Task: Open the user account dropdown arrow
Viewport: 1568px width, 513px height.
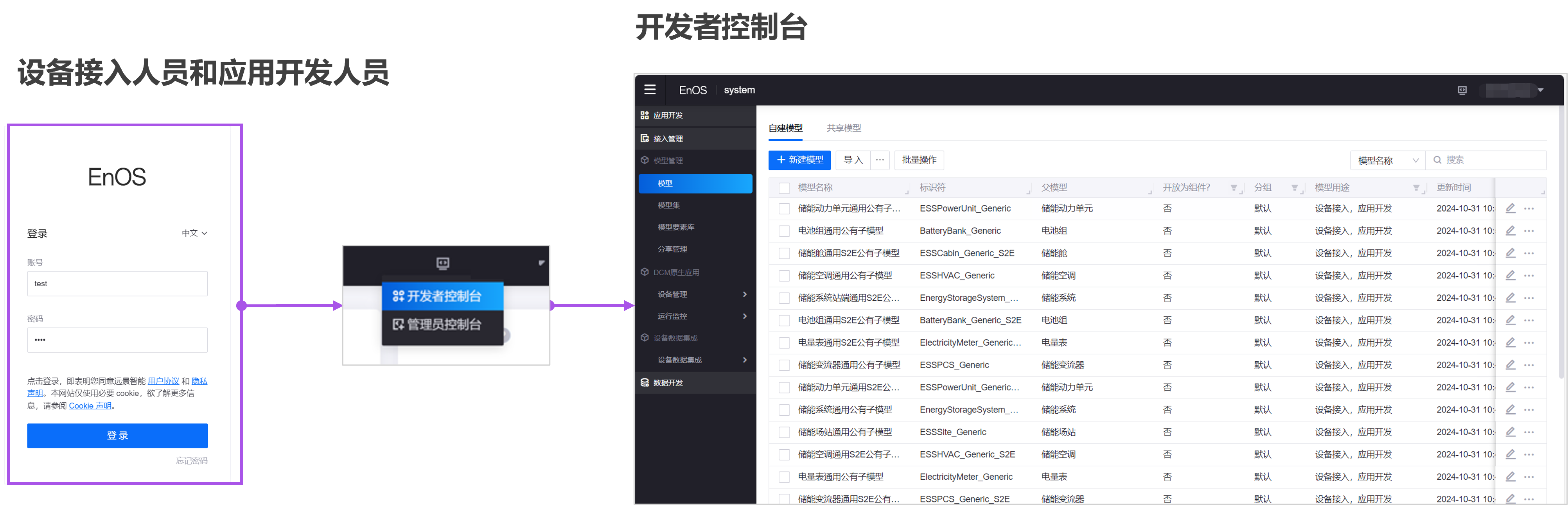Action: click(1541, 90)
